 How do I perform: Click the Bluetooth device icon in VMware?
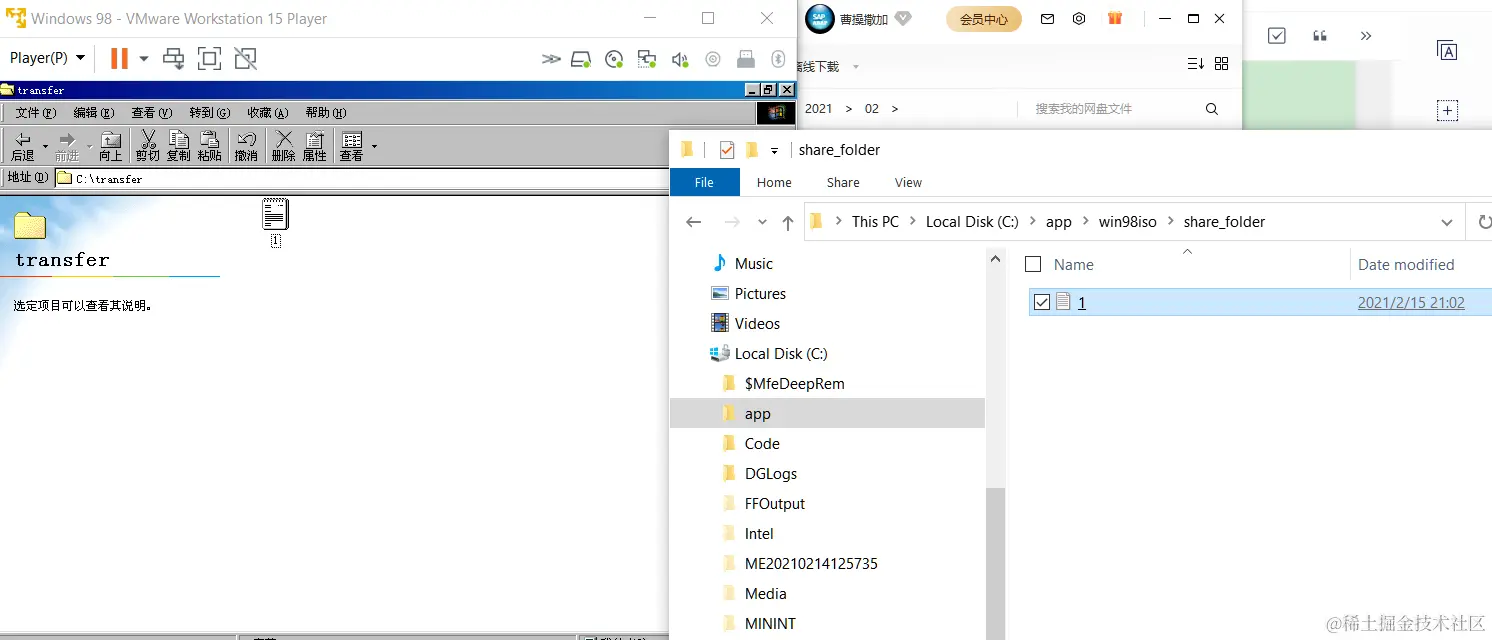click(x=777, y=59)
